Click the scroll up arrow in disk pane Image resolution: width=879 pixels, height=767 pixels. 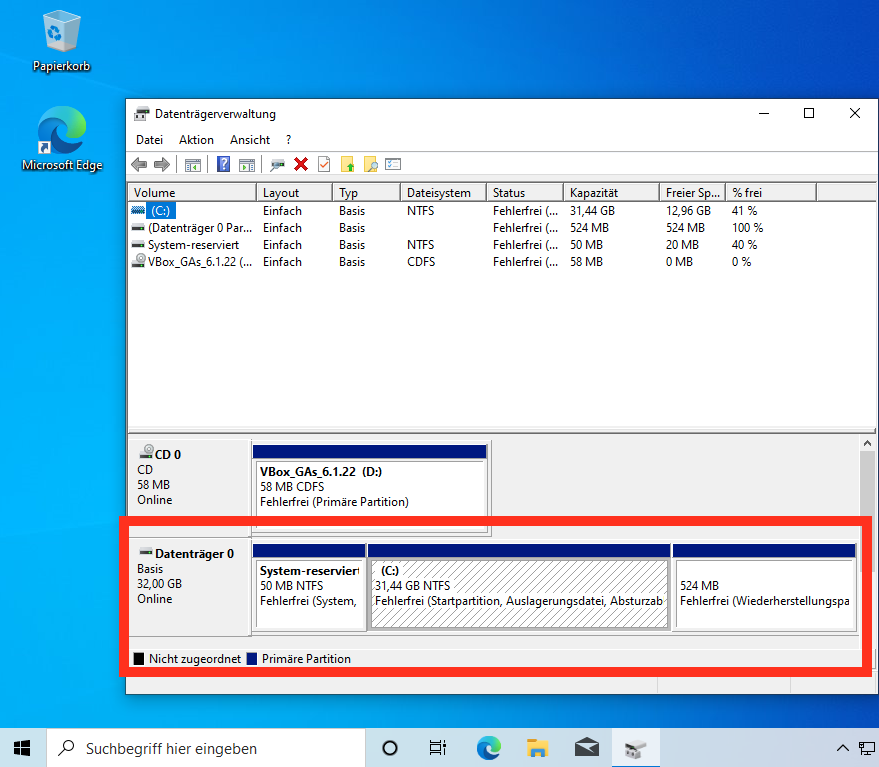[867, 443]
